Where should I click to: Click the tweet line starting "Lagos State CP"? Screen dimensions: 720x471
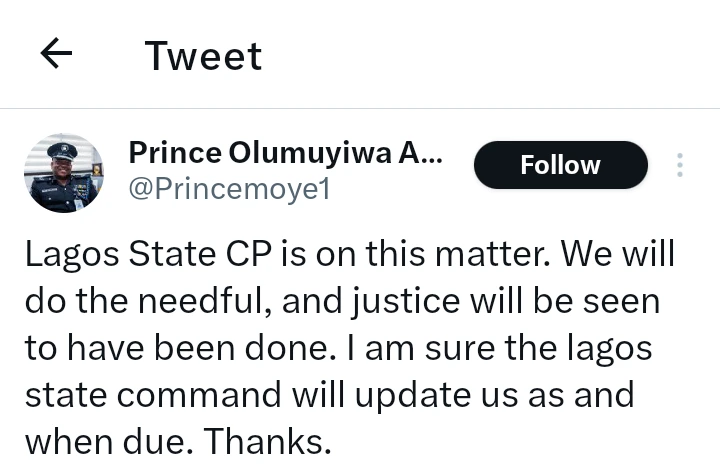pos(350,255)
